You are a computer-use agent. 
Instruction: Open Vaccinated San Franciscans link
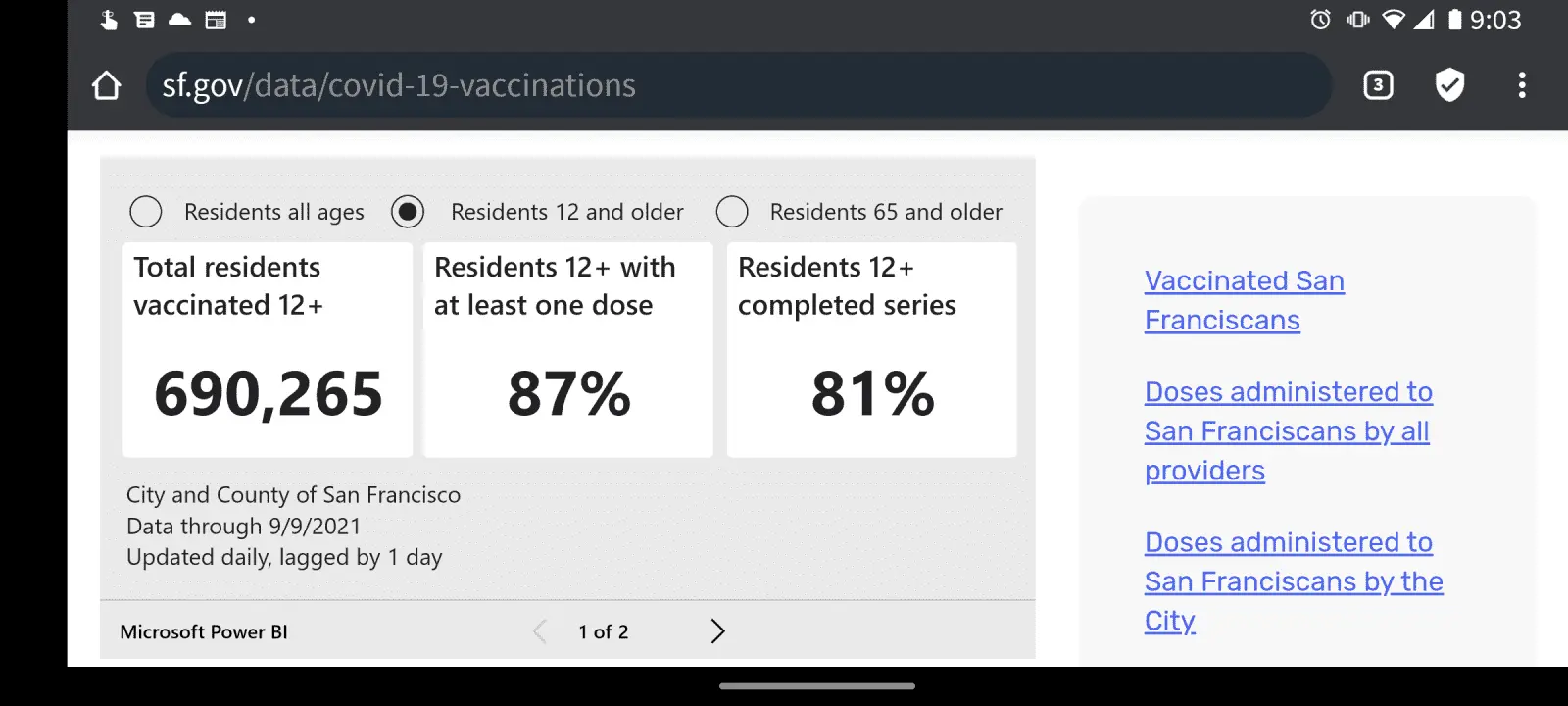(x=1244, y=300)
